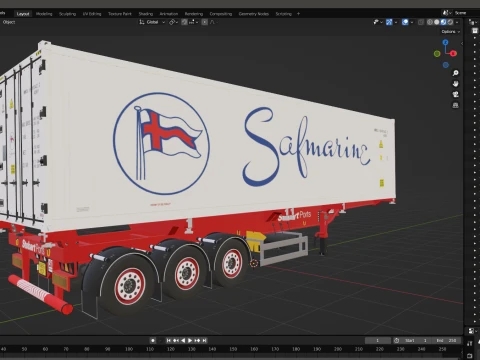Image resolution: width=480 pixels, height=360 pixels.
Task: Open the Sculpting workspace tab
Action: 67,14
